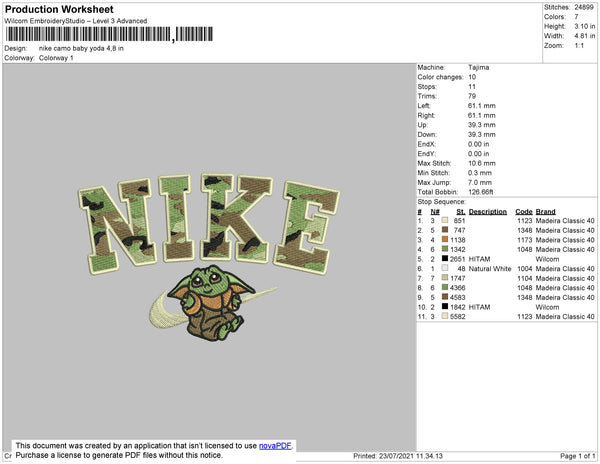
Task: Click the Width value '4.81 in'
Action: point(584,36)
